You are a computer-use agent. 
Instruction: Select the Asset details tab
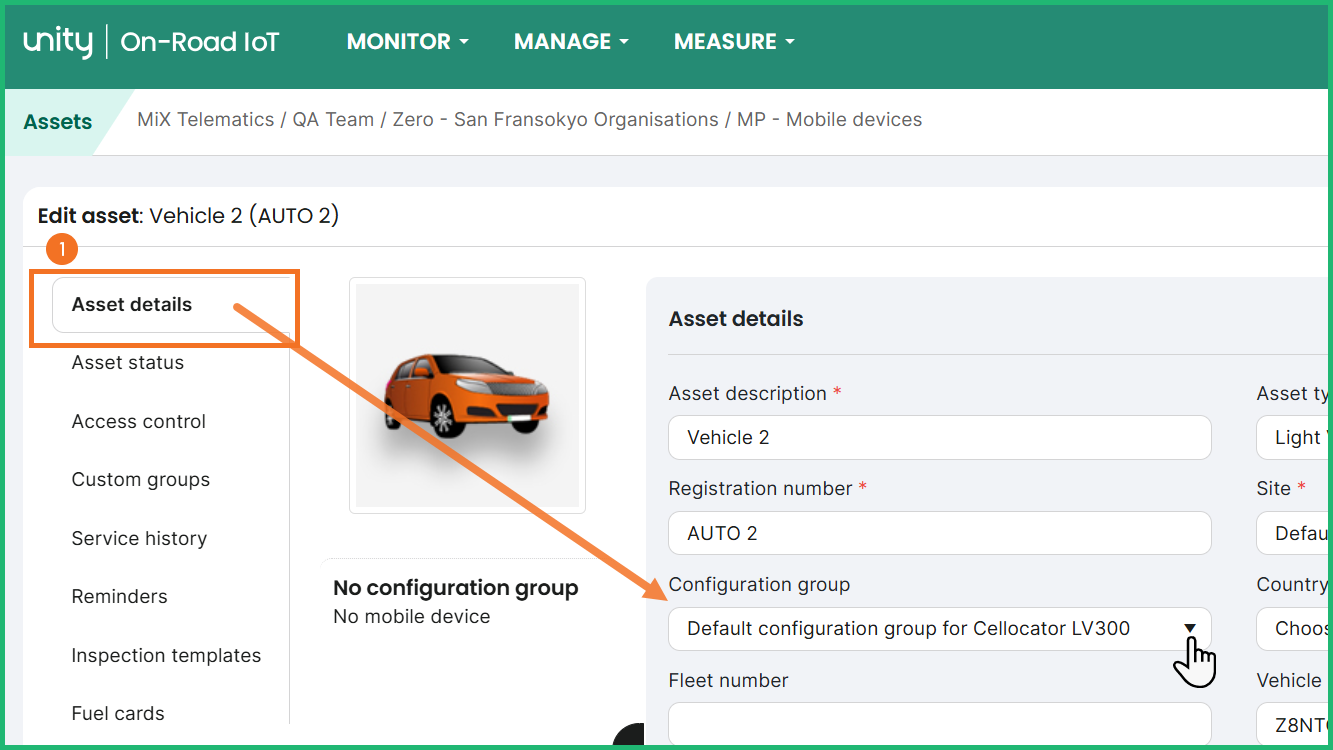[x=132, y=305]
